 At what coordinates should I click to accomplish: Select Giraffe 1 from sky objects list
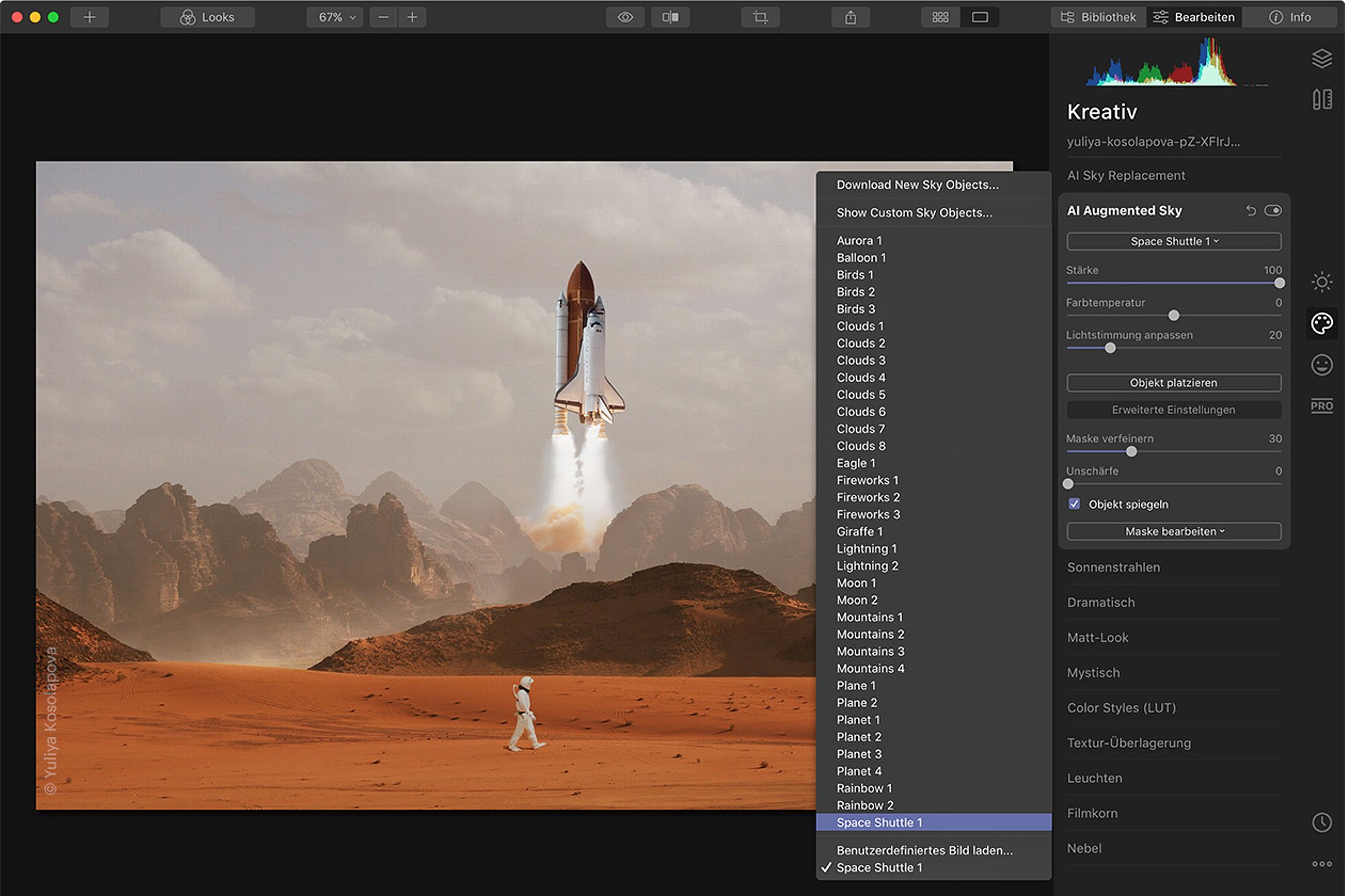coord(933,532)
